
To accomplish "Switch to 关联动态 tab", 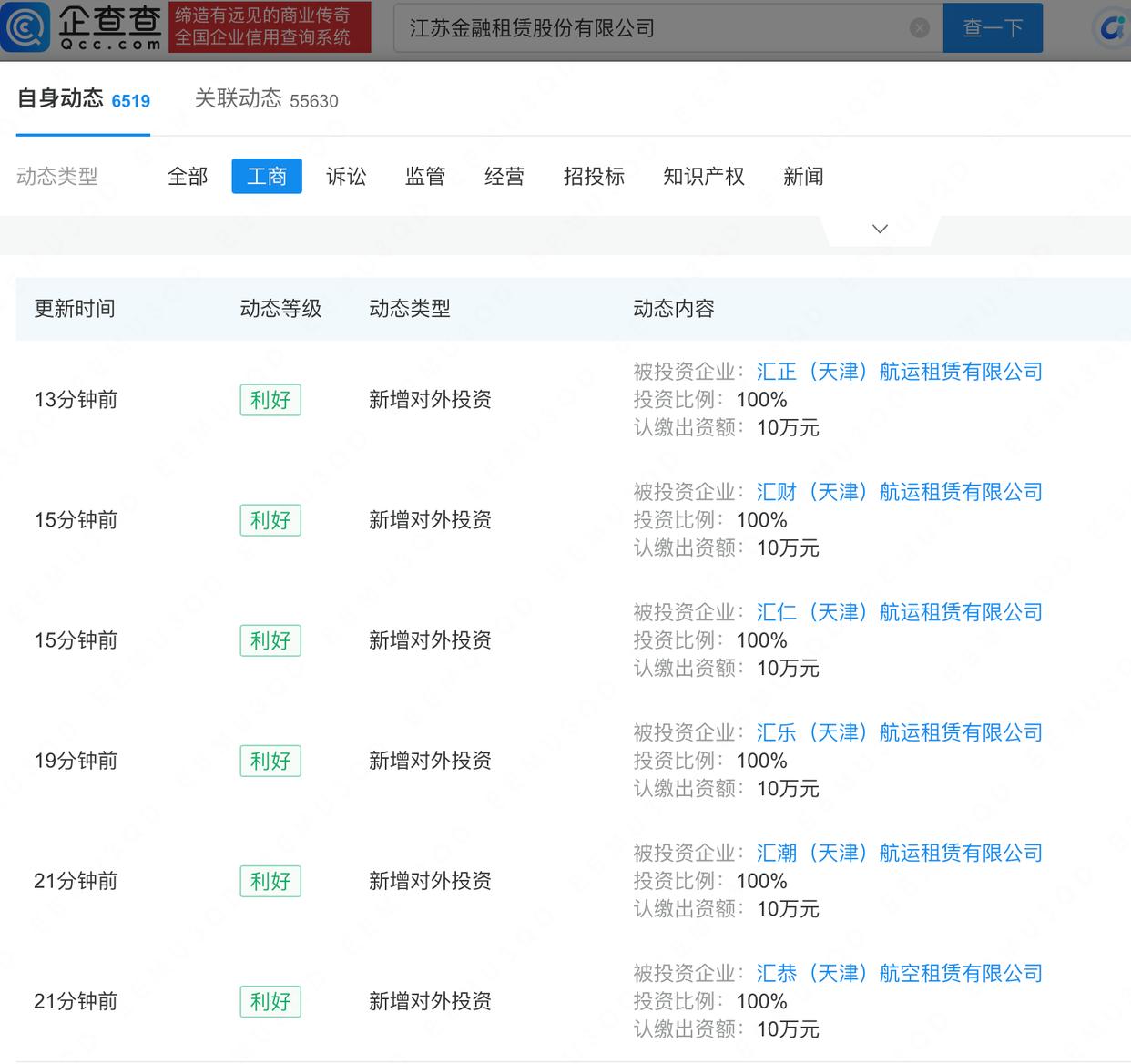I will click(x=266, y=99).
